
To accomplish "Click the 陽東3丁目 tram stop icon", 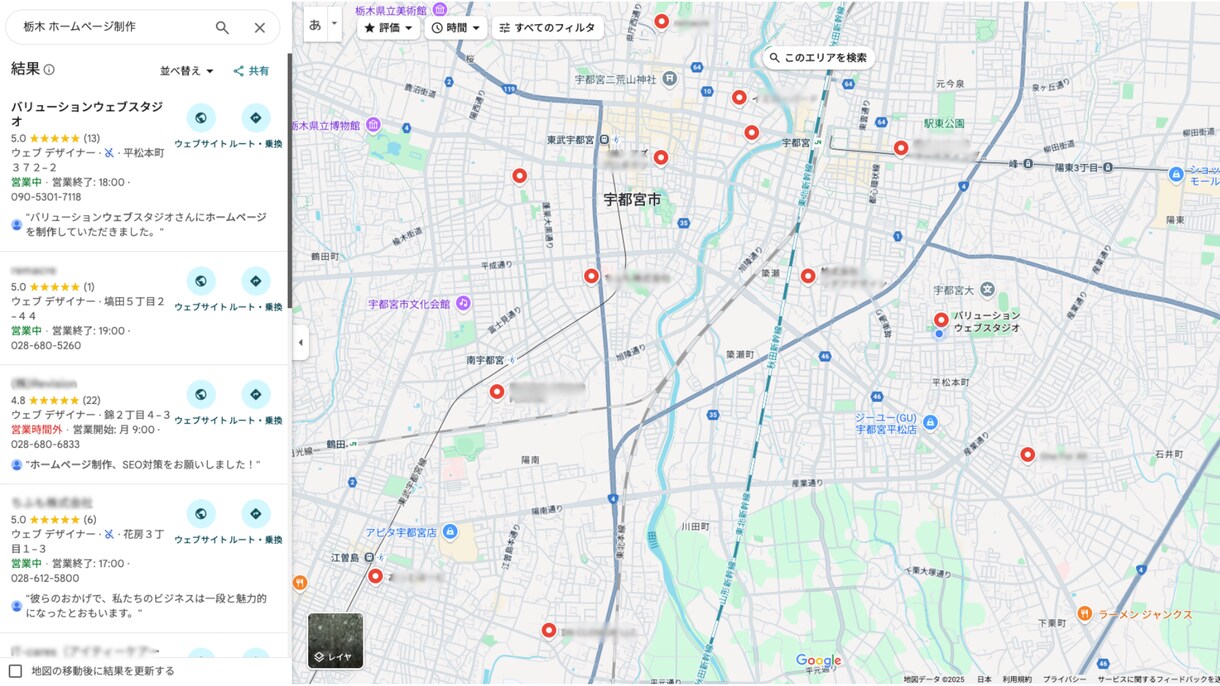I will (1108, 167).
